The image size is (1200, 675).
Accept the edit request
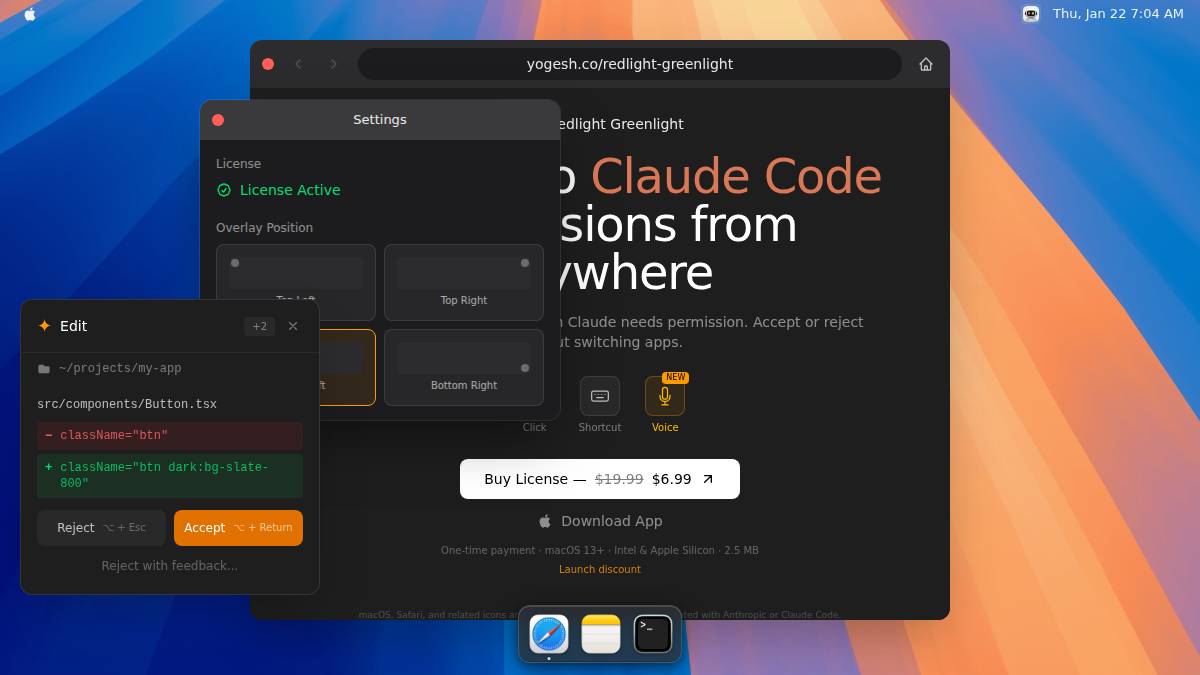[238, 528]
